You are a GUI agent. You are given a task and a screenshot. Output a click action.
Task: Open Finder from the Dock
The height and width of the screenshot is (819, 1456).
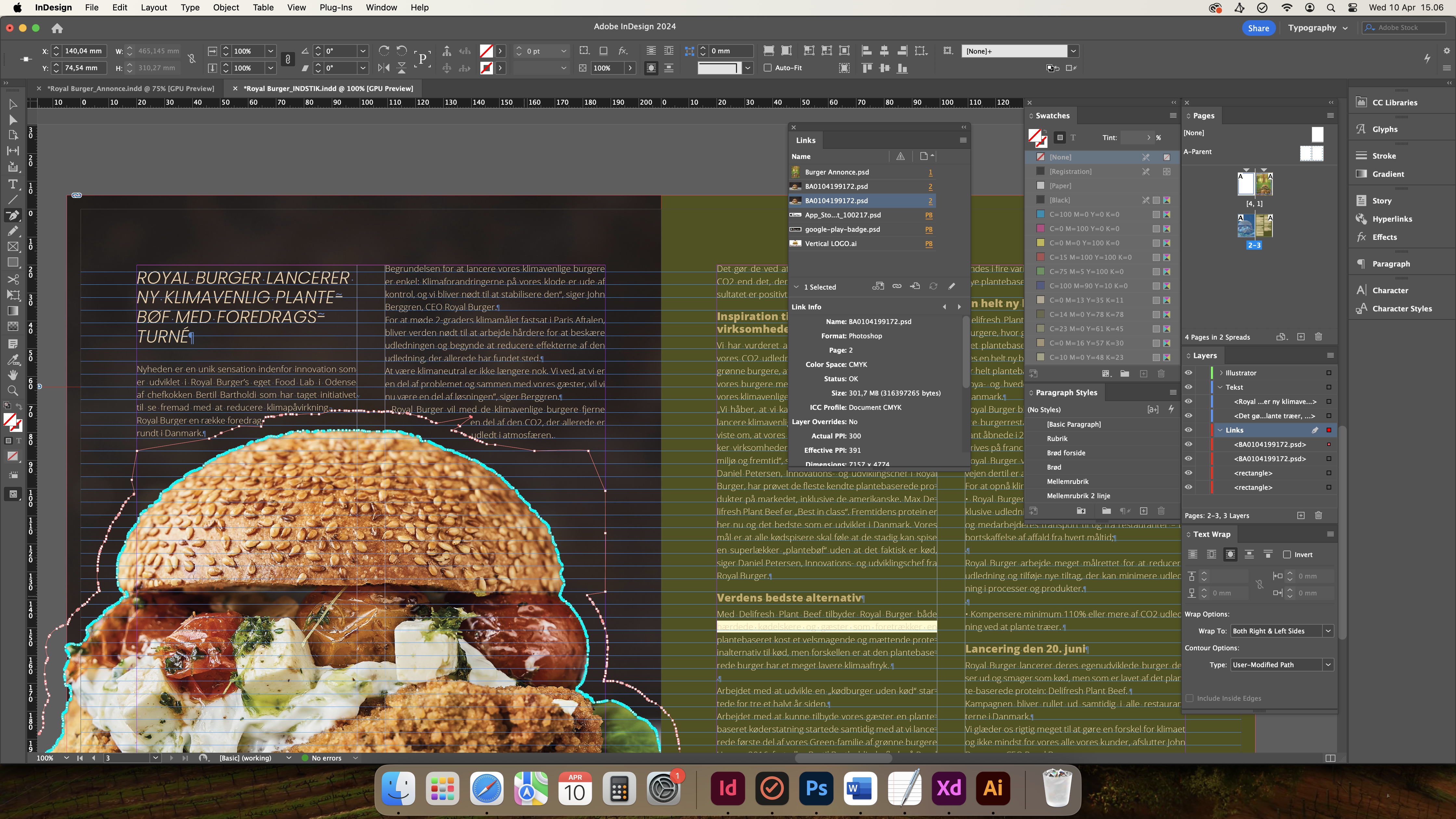tap(398, 788)
